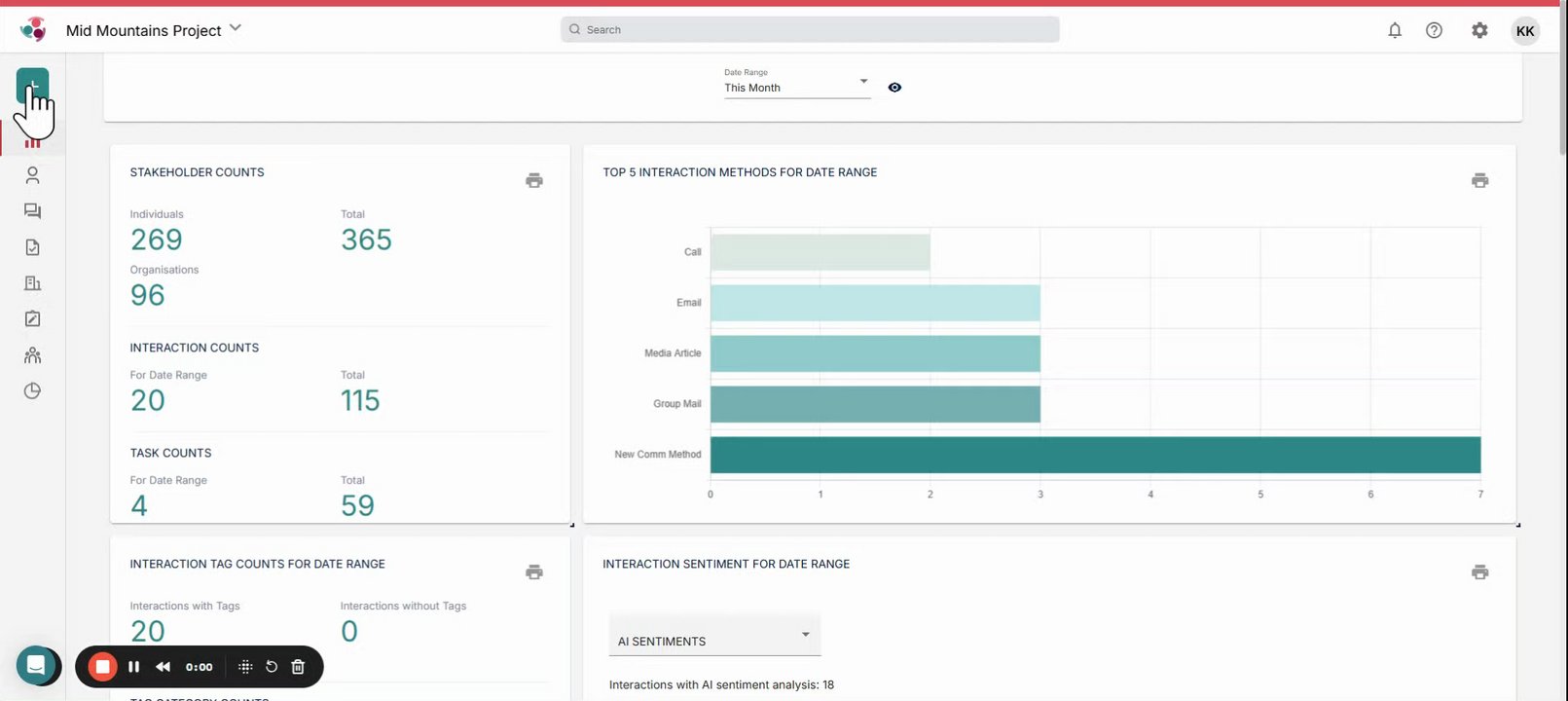This screenshot has height=701, width=1568.
Task: Open the reports pie chart sidebar icon
Action: [x=32, y=391]
